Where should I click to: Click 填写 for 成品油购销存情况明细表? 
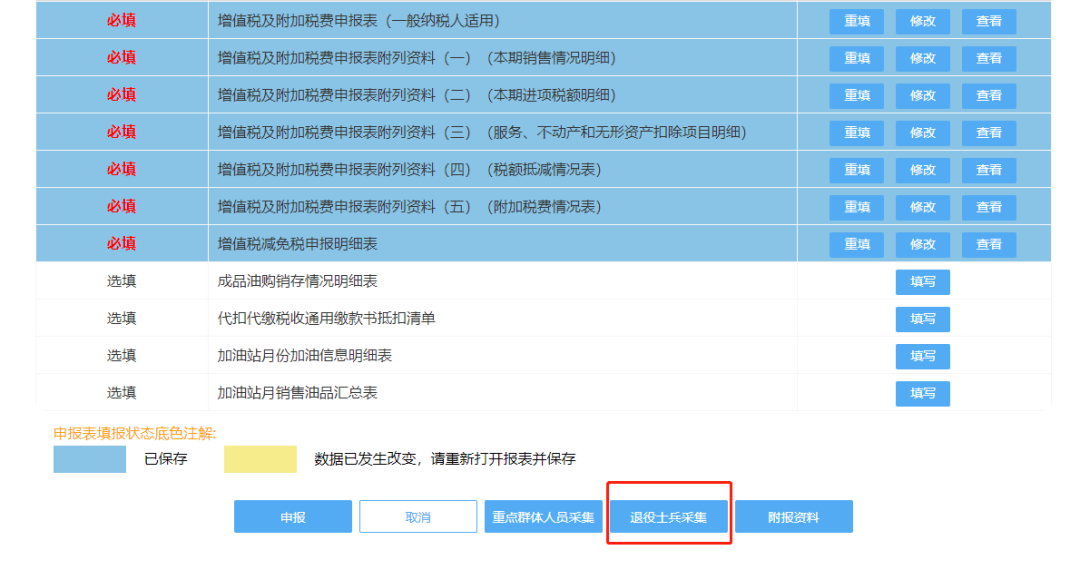922,282
